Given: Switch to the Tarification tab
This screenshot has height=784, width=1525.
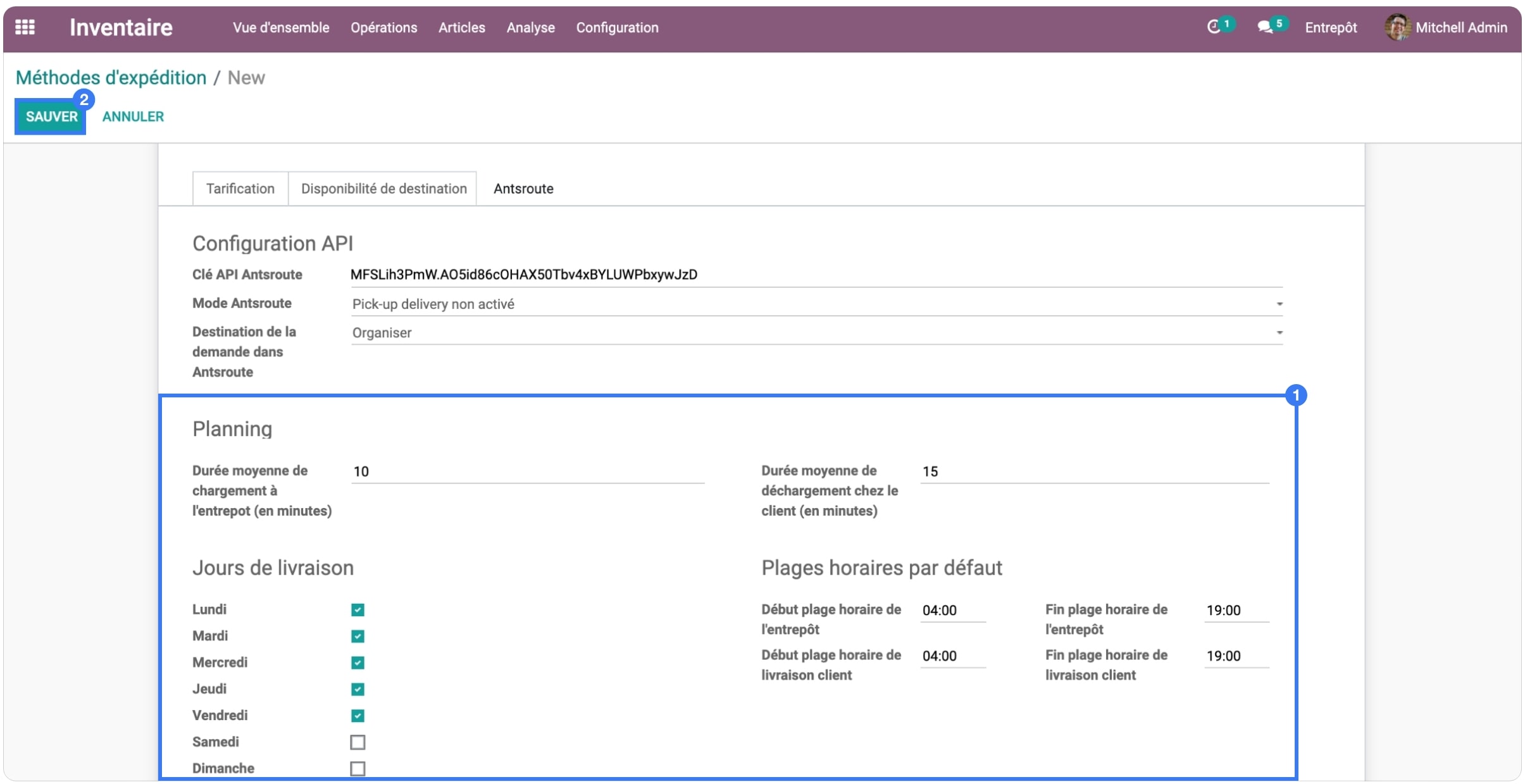Looking at the screenshot, I should [x=240, y=189].
